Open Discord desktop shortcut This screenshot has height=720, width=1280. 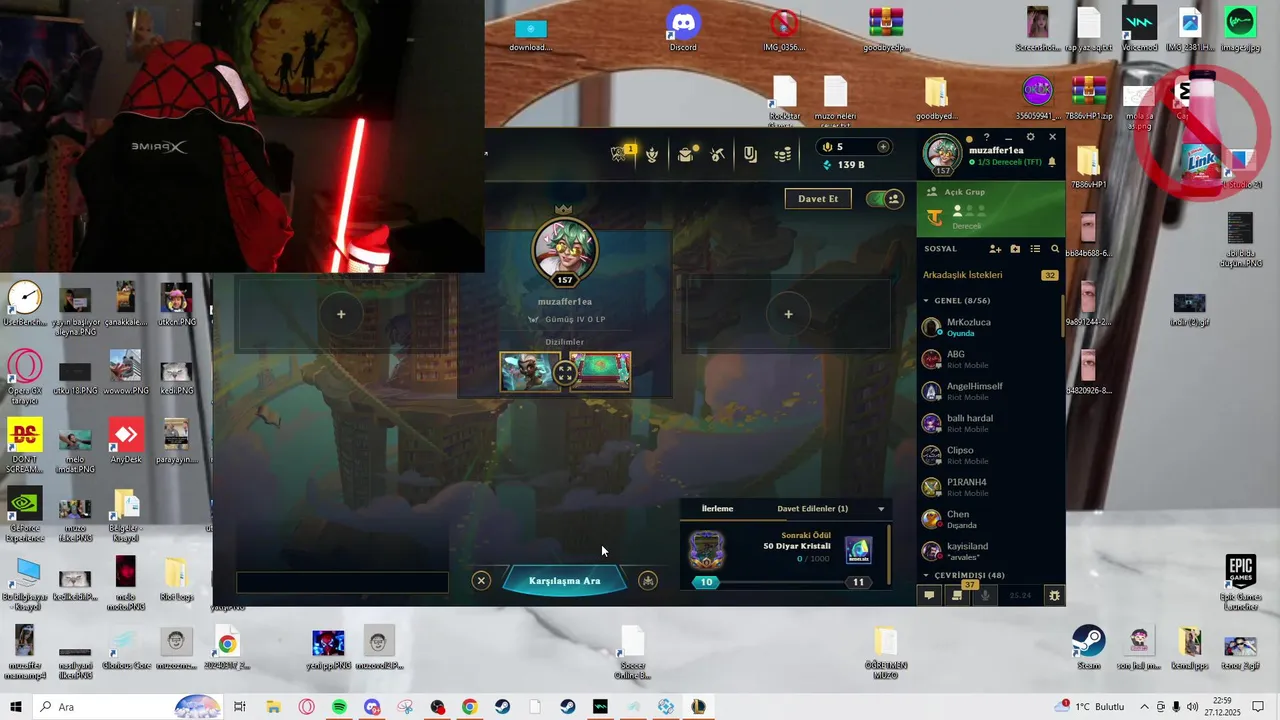pyautogui.click(x=683, y=29)
